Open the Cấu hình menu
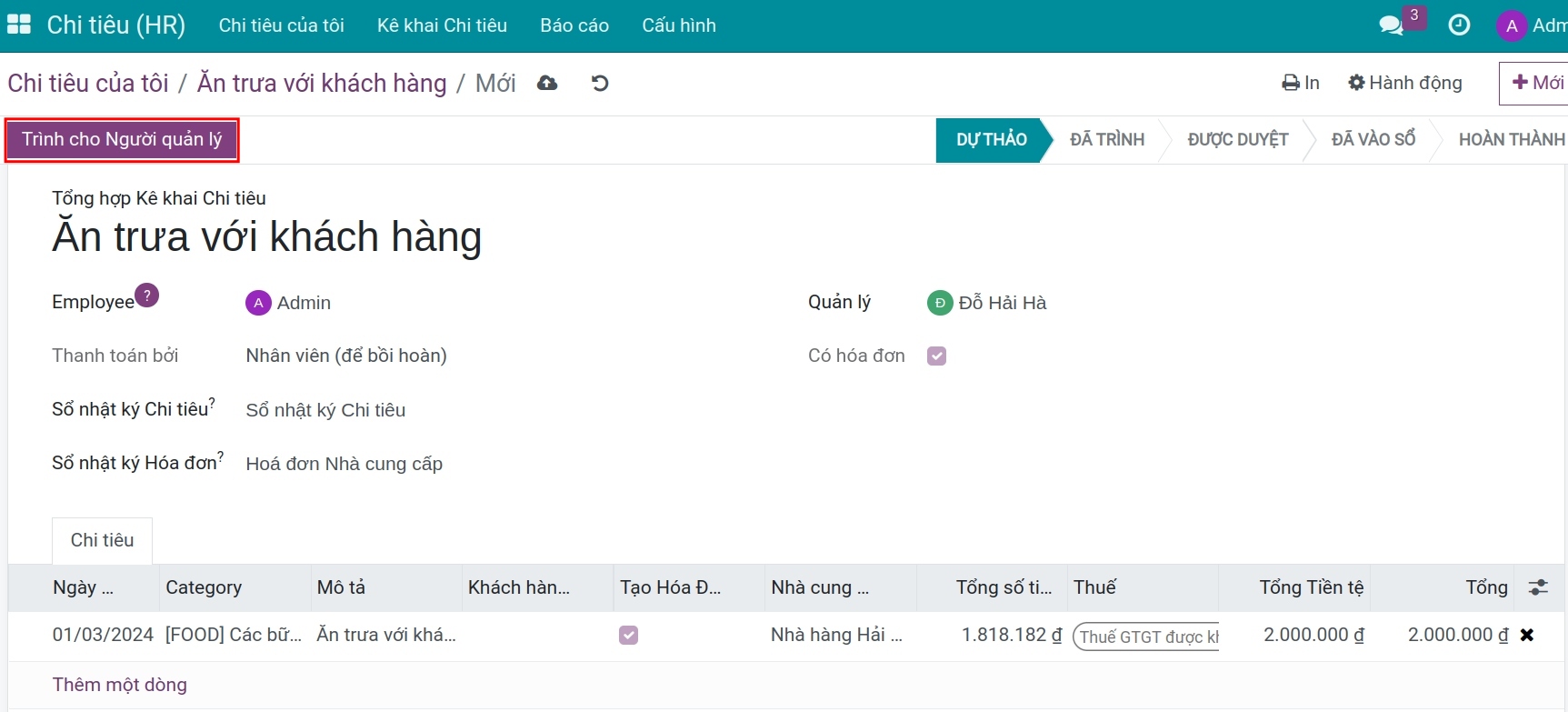 679,25
